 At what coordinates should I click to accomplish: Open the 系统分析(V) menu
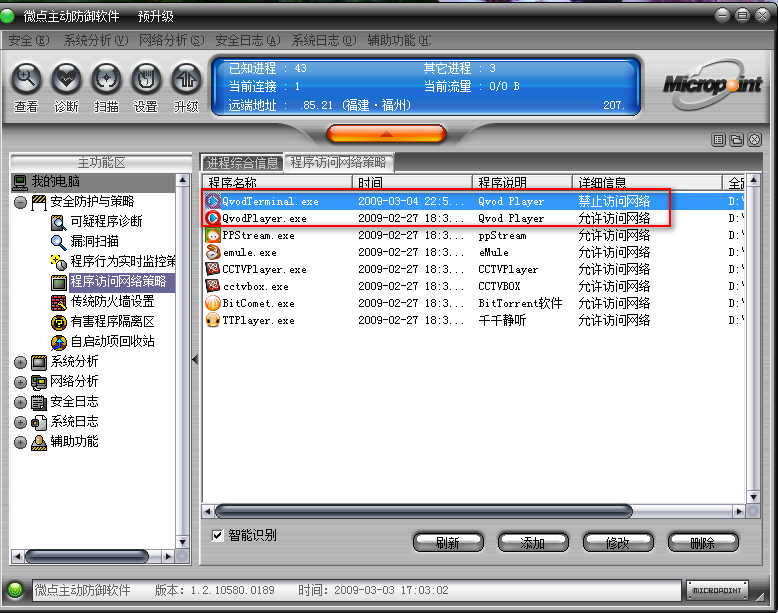[95, 40]
